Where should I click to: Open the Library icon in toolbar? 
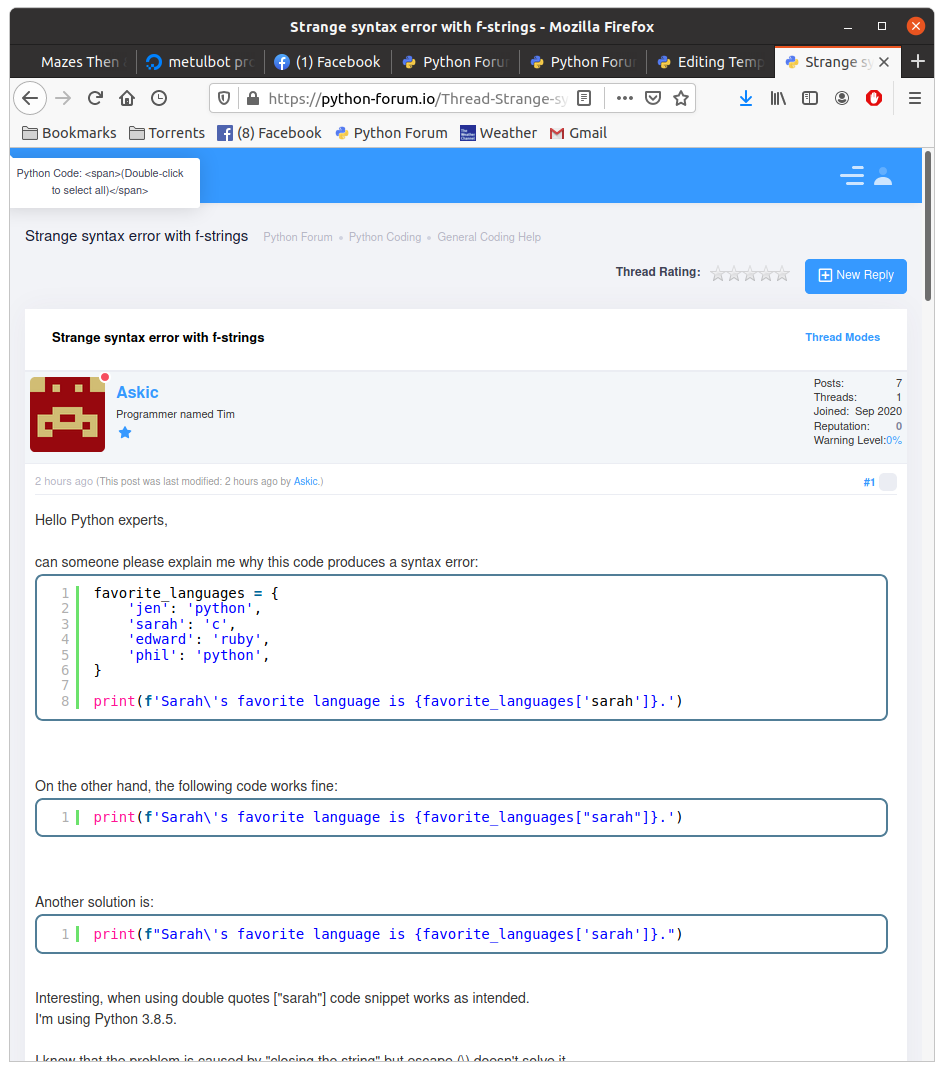click(x=778, y=98)
